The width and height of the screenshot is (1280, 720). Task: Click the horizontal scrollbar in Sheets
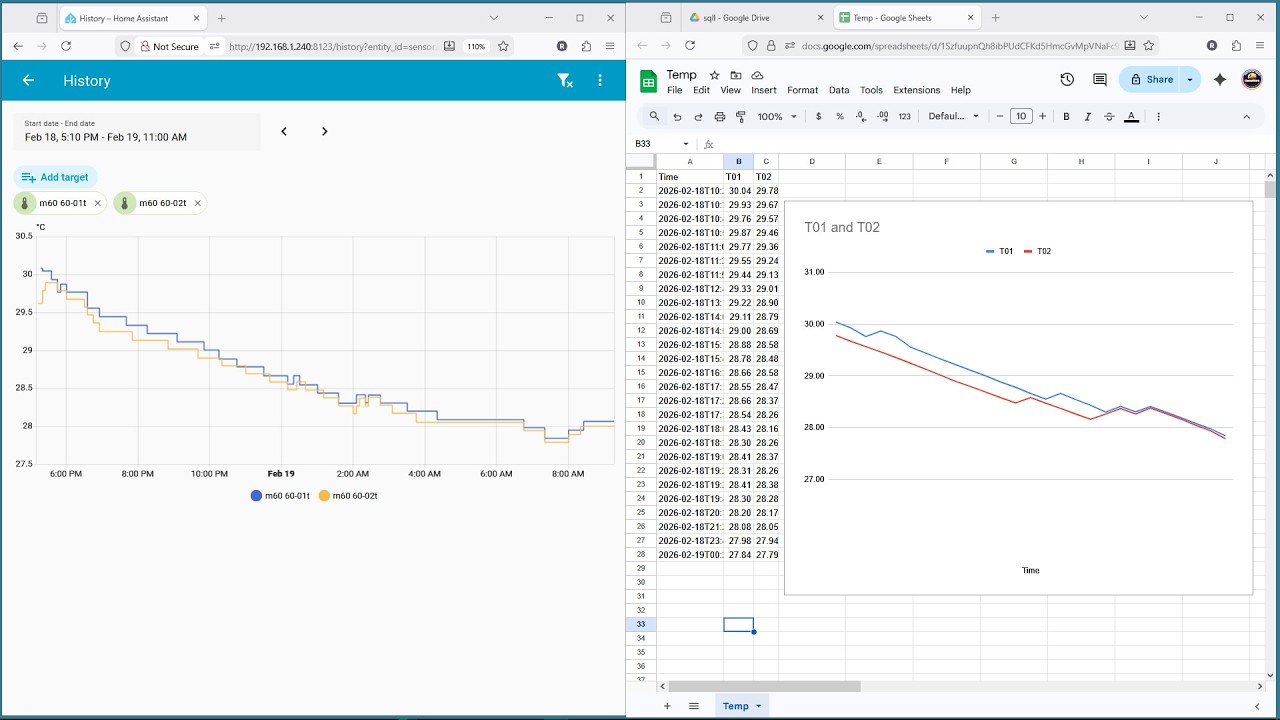point(764,686)
